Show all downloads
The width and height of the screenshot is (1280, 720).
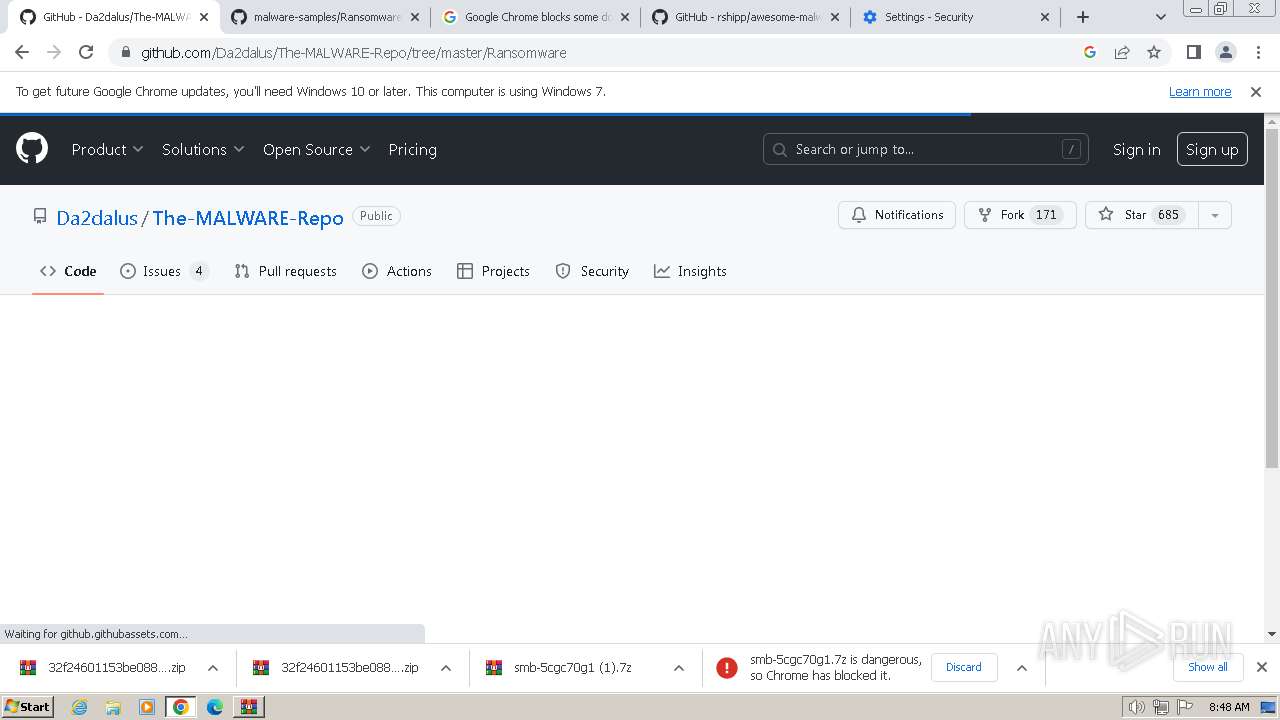1207,667
